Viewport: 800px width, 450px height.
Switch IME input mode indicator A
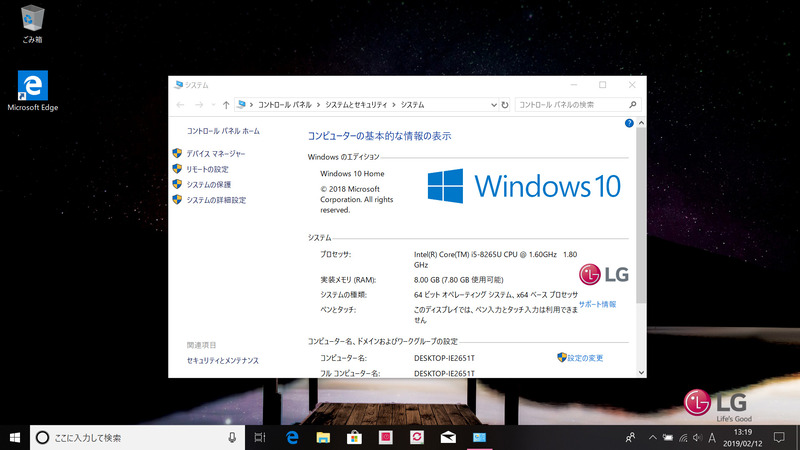712,437
